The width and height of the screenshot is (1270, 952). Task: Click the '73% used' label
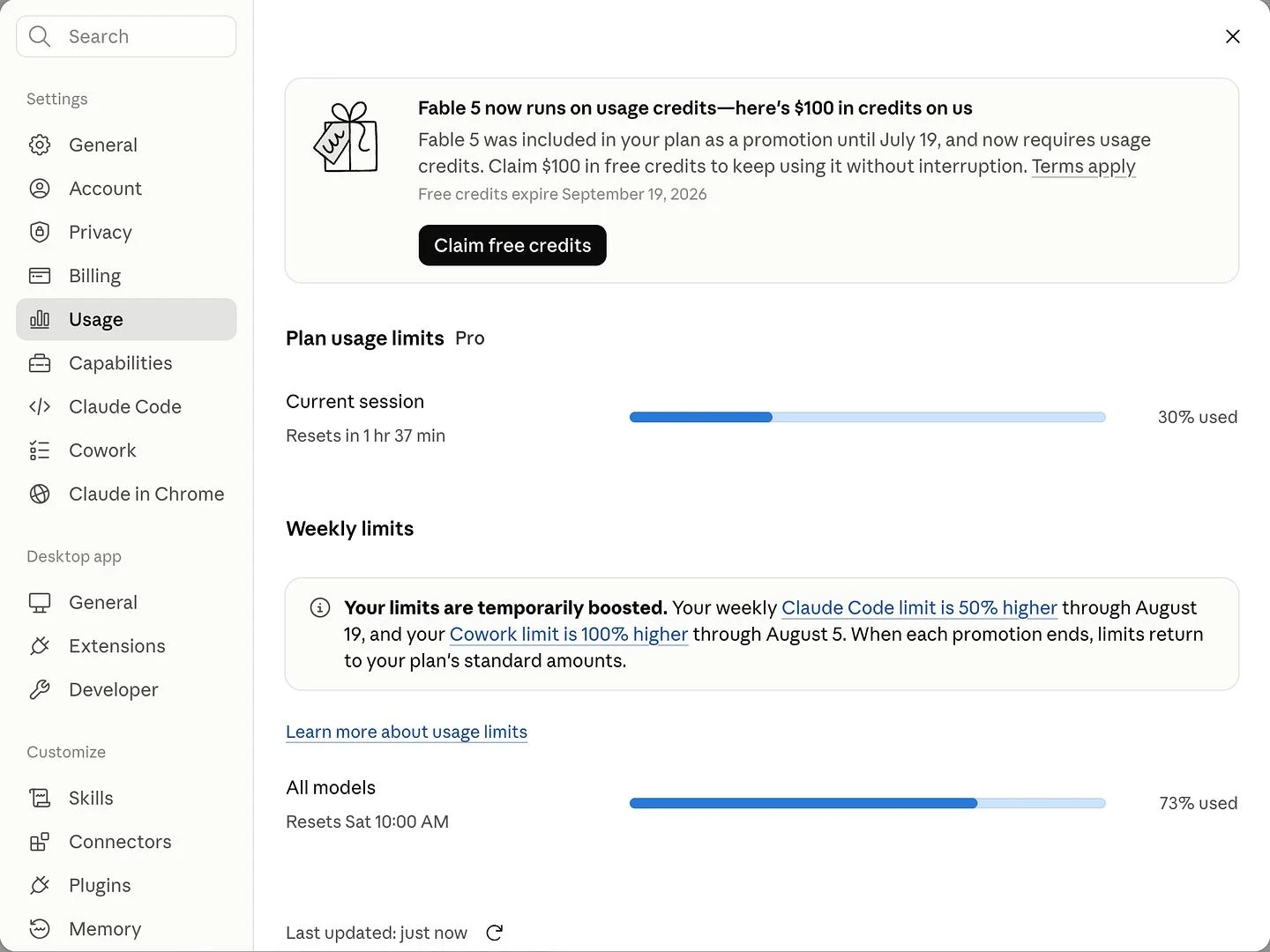pyautogui.click(x=1199, y=803)
